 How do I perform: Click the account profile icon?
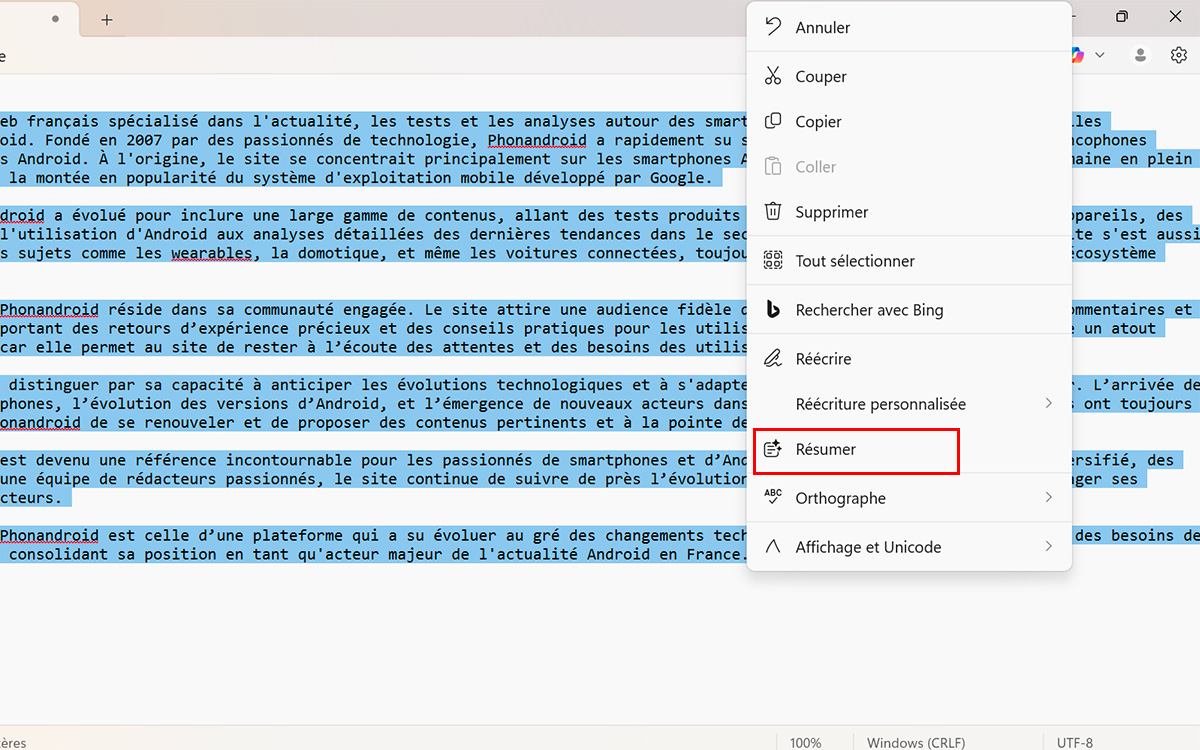tap(1140, 55)
